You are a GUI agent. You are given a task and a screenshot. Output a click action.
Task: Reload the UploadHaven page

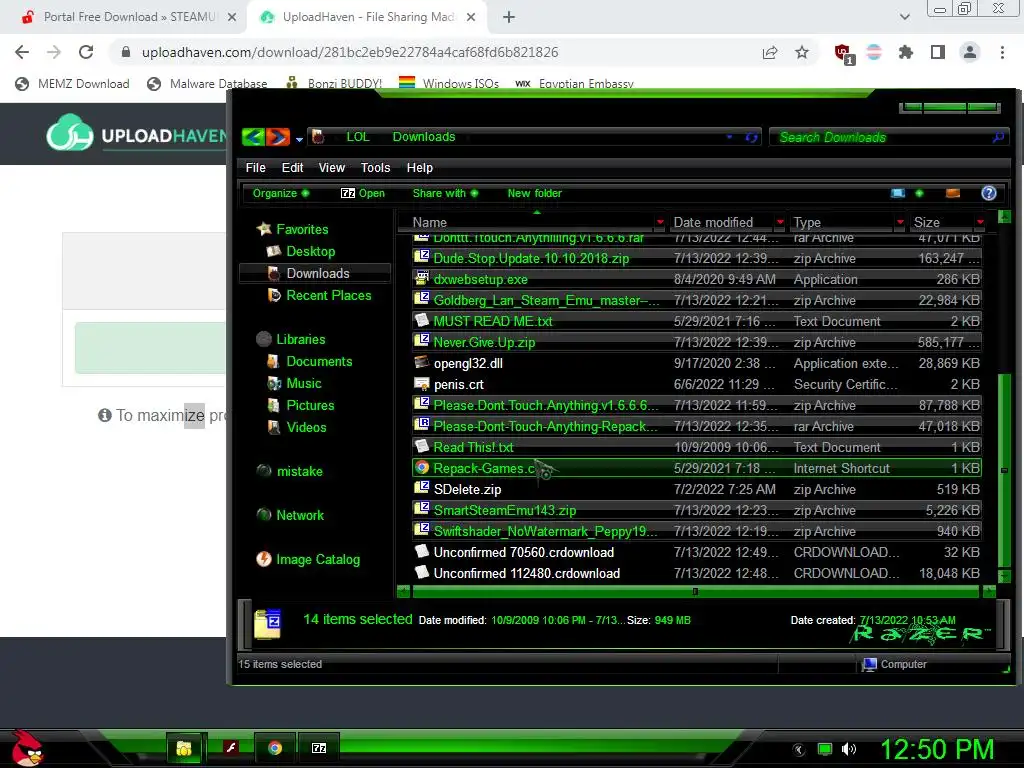86,52
